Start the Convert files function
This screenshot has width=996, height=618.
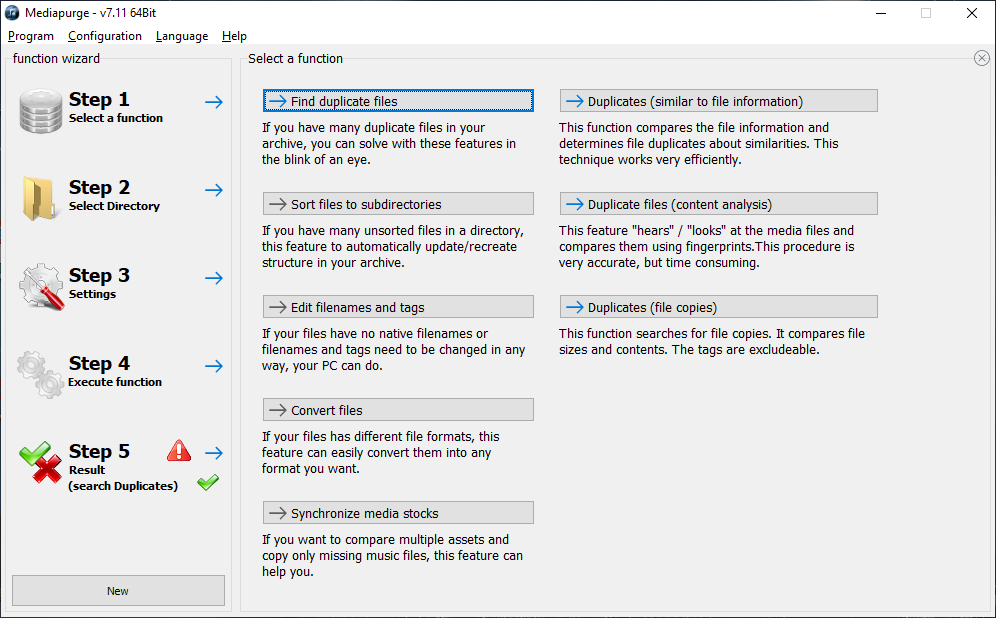(398, 410)
